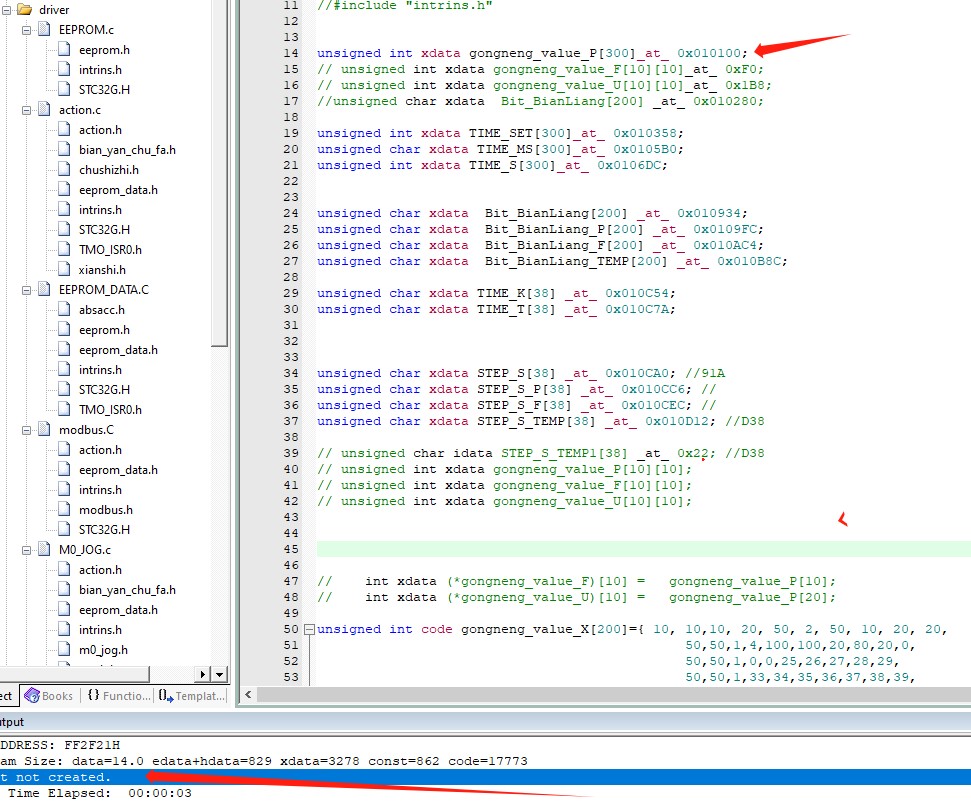Click the Books tab icon
The image size is (971, 805).
click(32, 695)
